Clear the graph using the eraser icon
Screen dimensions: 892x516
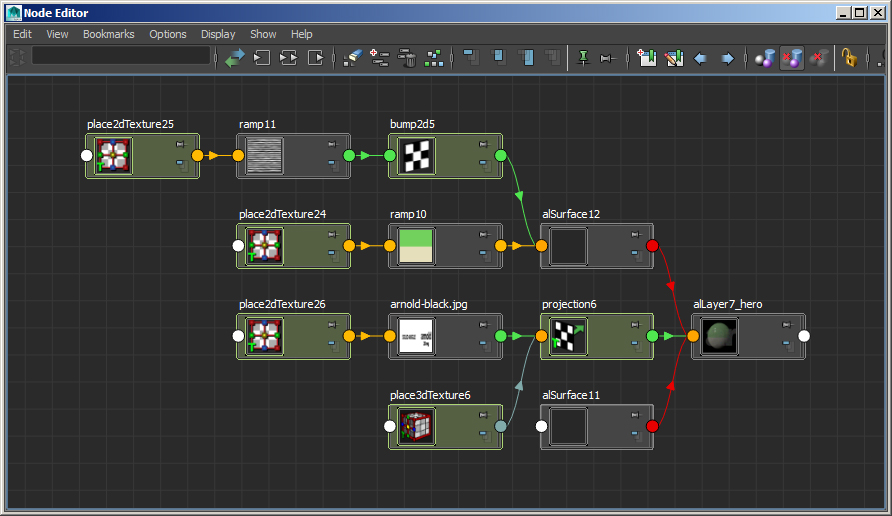[352, 58]
